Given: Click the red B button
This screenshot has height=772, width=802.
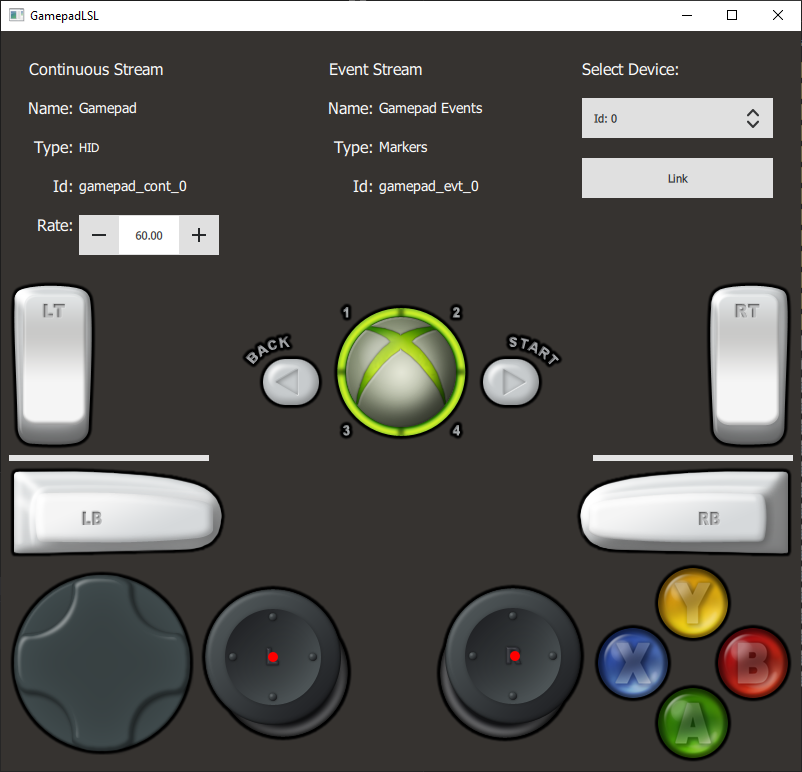Looking at the screenshot, I should click(752, 663).
